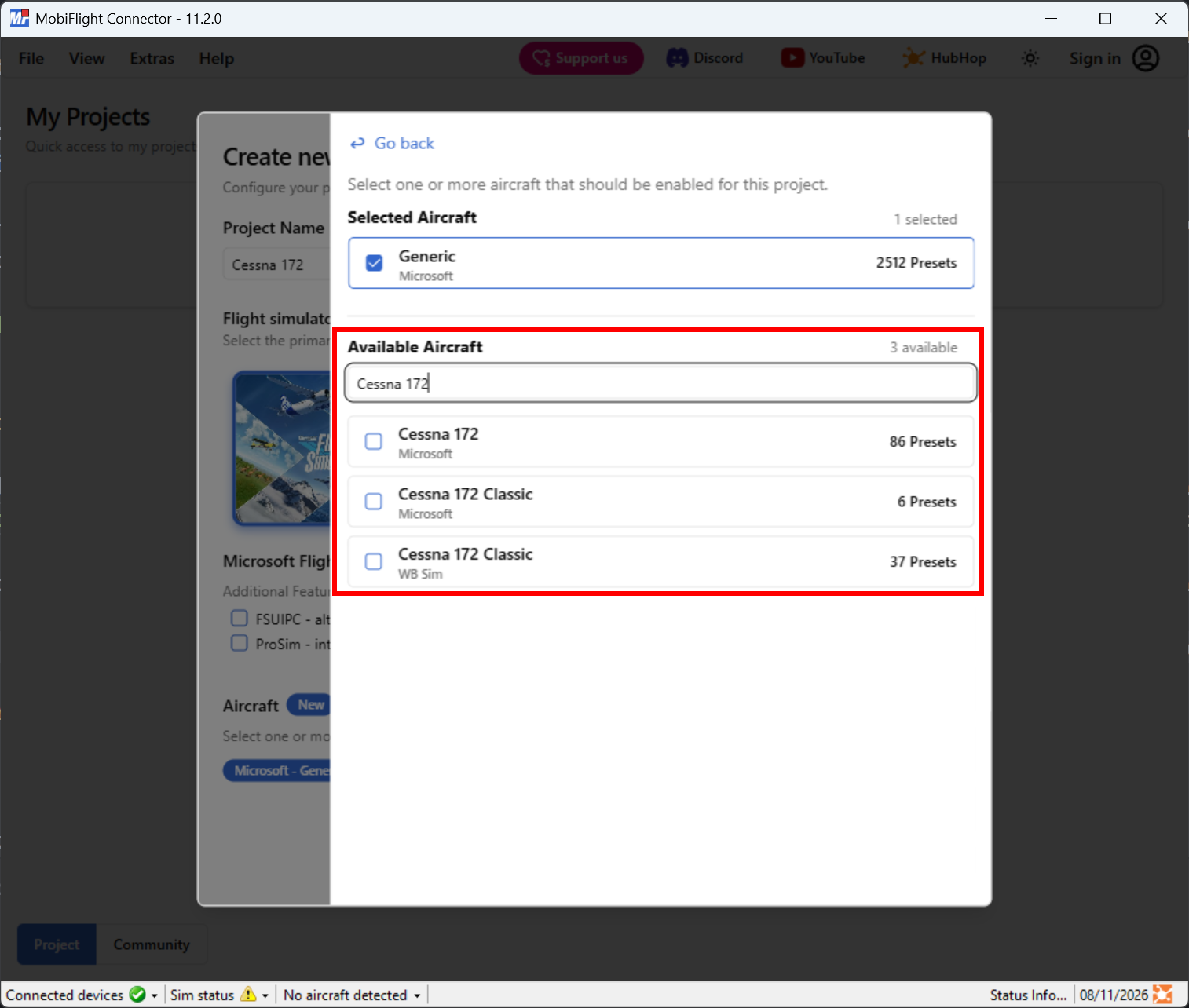Click the Project Name input field

(276, 265)
